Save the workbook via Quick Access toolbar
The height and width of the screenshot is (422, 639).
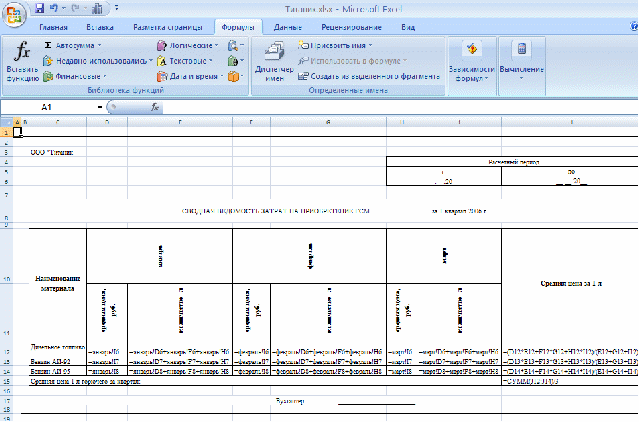tap(40, 8)
